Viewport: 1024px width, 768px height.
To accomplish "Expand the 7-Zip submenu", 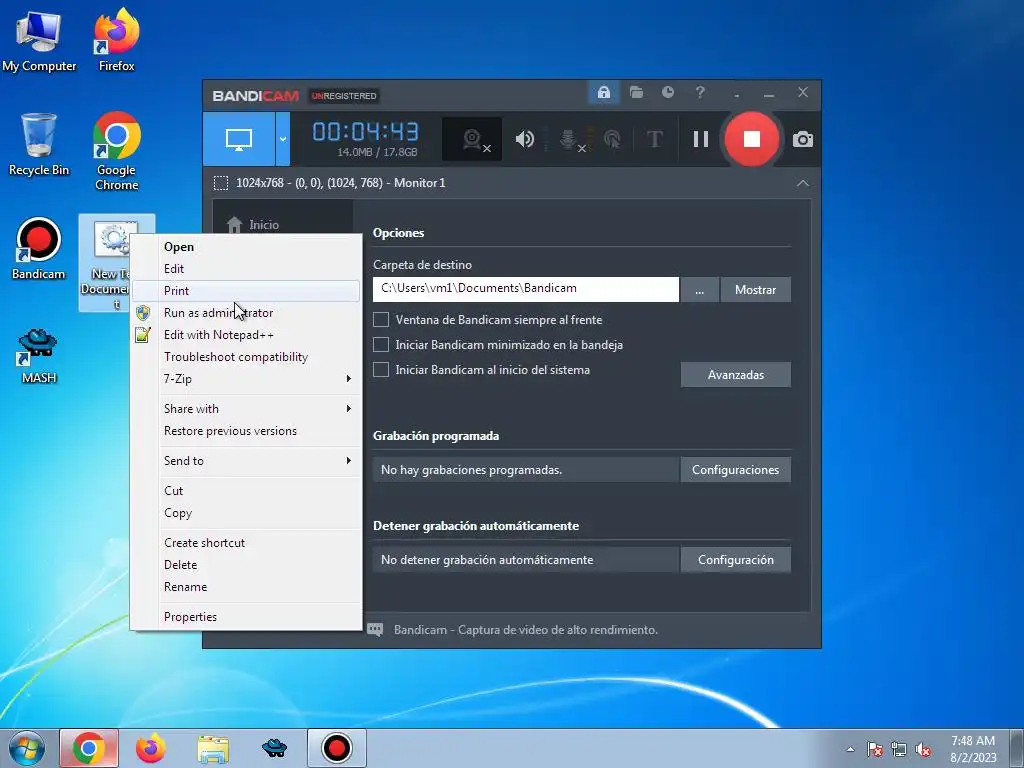I will 246,379.
